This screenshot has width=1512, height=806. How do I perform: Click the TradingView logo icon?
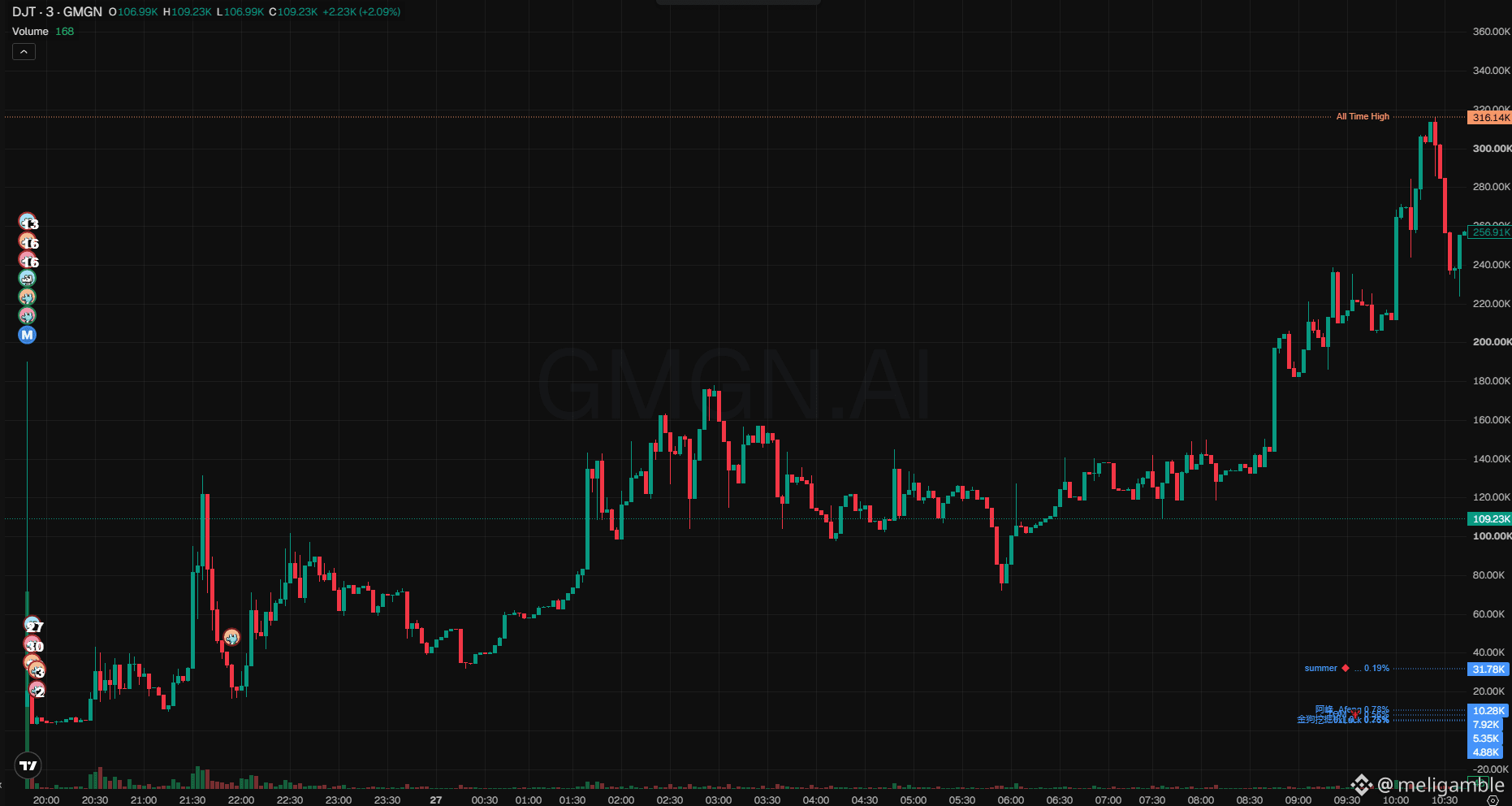(x=28, y=765)
